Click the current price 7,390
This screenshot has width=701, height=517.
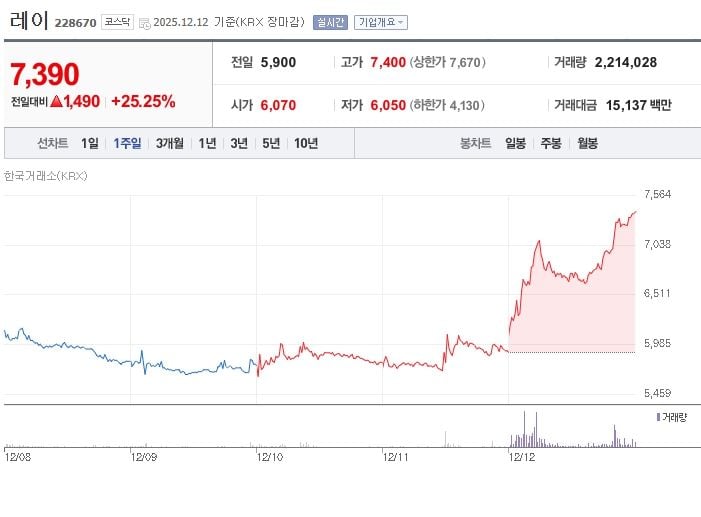[x=45, y=73]
